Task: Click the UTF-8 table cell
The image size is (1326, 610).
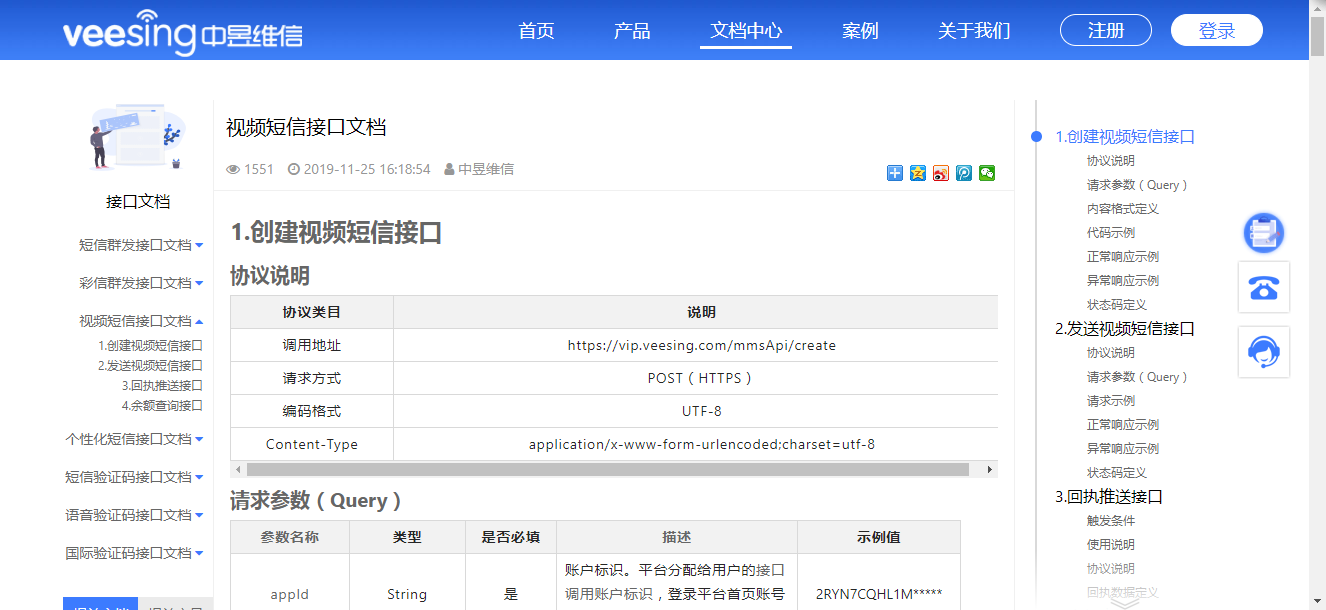Action: [701, 411]
